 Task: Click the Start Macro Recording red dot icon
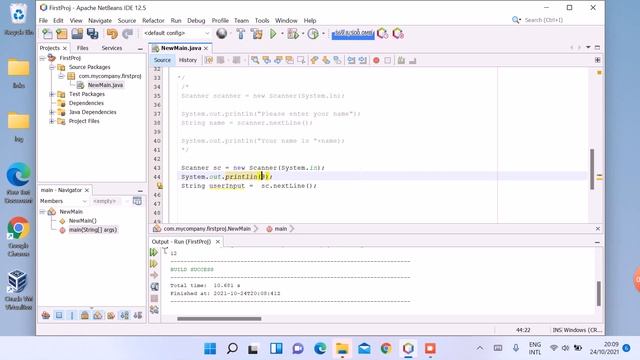[x=376, y=60]
